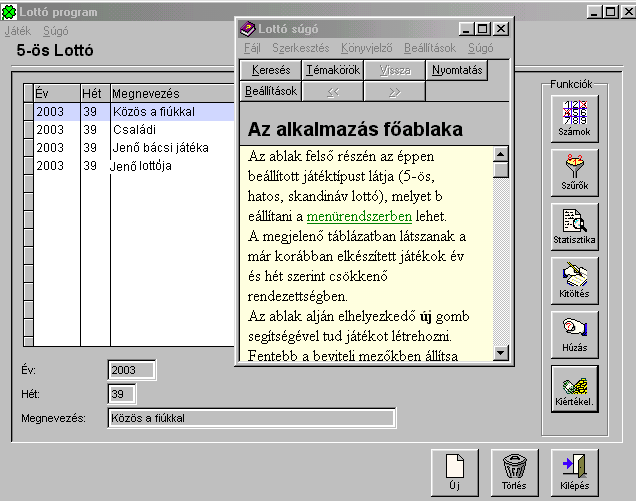Select the 'Jenő lottója' row

coord(134,166)
